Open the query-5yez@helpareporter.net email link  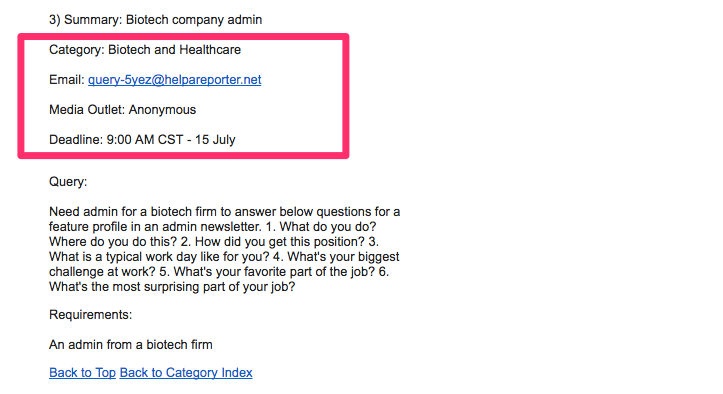[x=174, y=80]
